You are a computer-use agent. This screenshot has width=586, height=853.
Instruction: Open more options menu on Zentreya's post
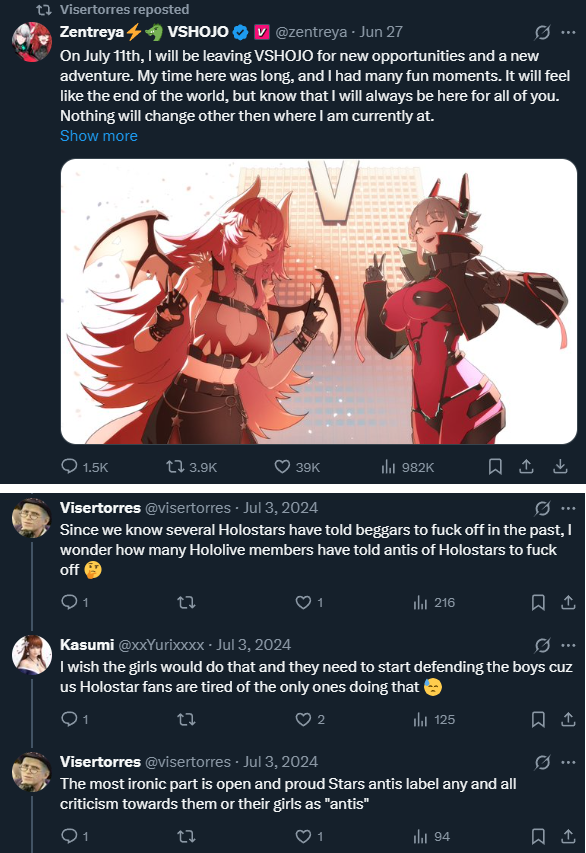[568, 33]
